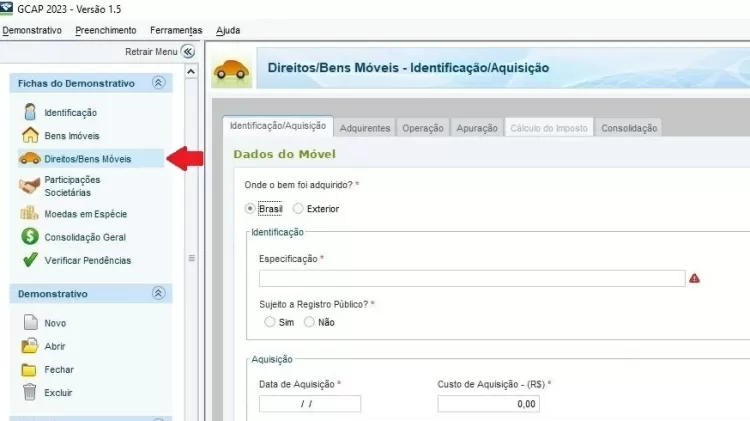Click the Especificação text field
The width and height of the screenshot is (750, 421).
[x=472, y=278]
